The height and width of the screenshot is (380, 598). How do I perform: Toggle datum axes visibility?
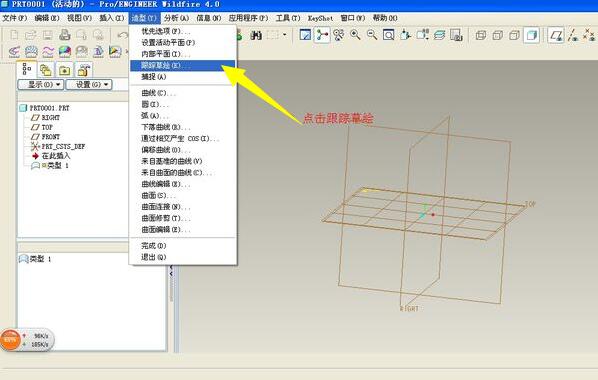[573, 35]
